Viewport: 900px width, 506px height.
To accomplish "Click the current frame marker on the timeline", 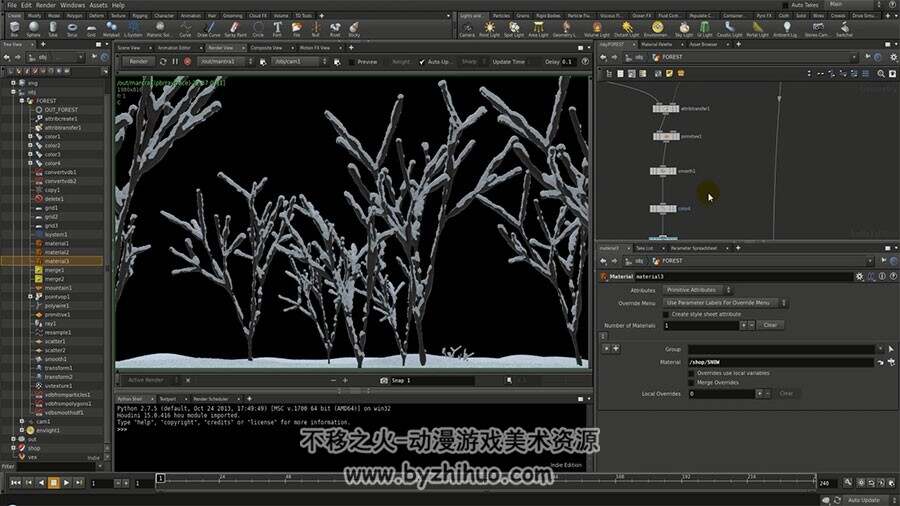I will click(x=161, y=478).
